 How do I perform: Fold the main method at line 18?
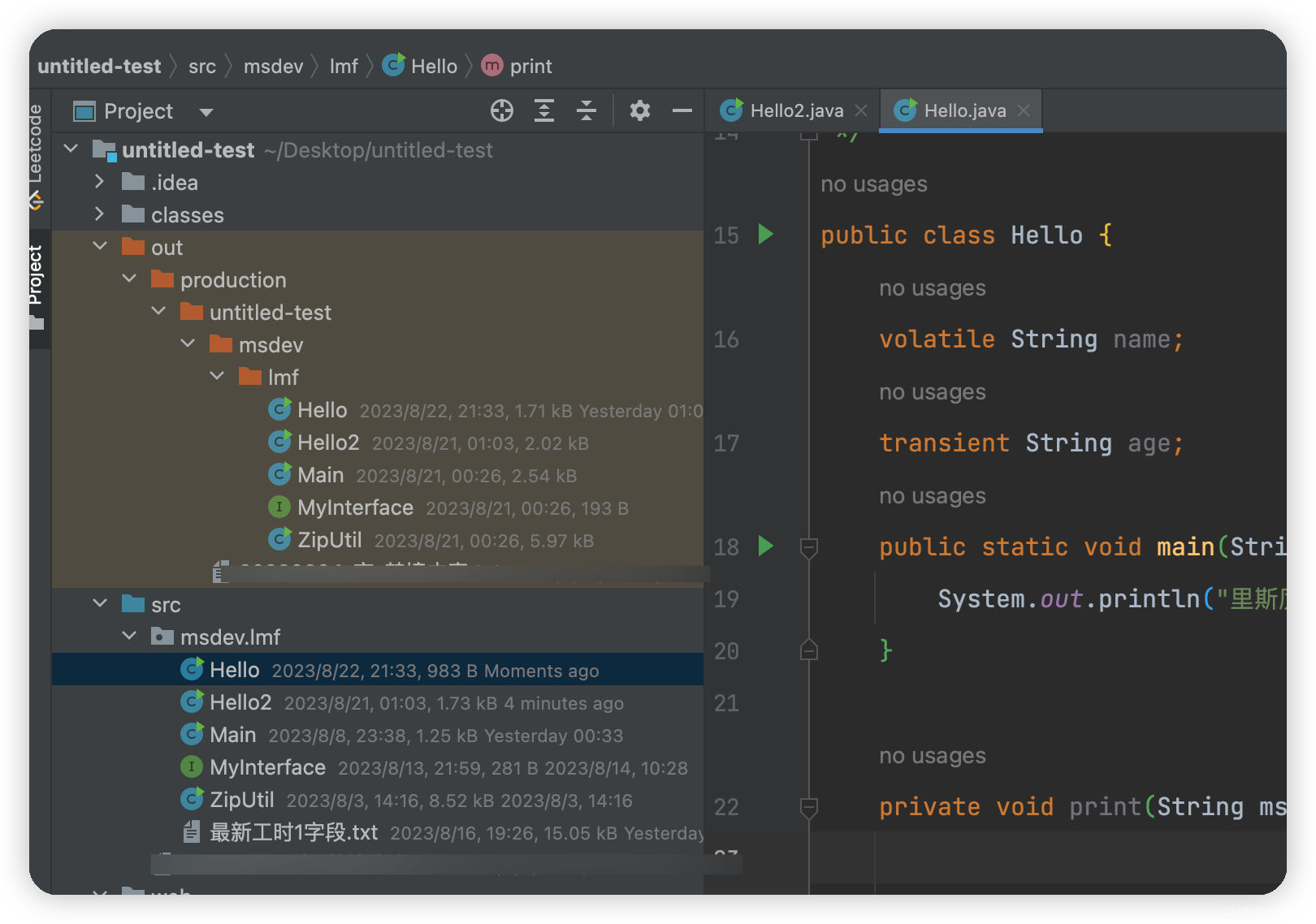click(808, 548)
